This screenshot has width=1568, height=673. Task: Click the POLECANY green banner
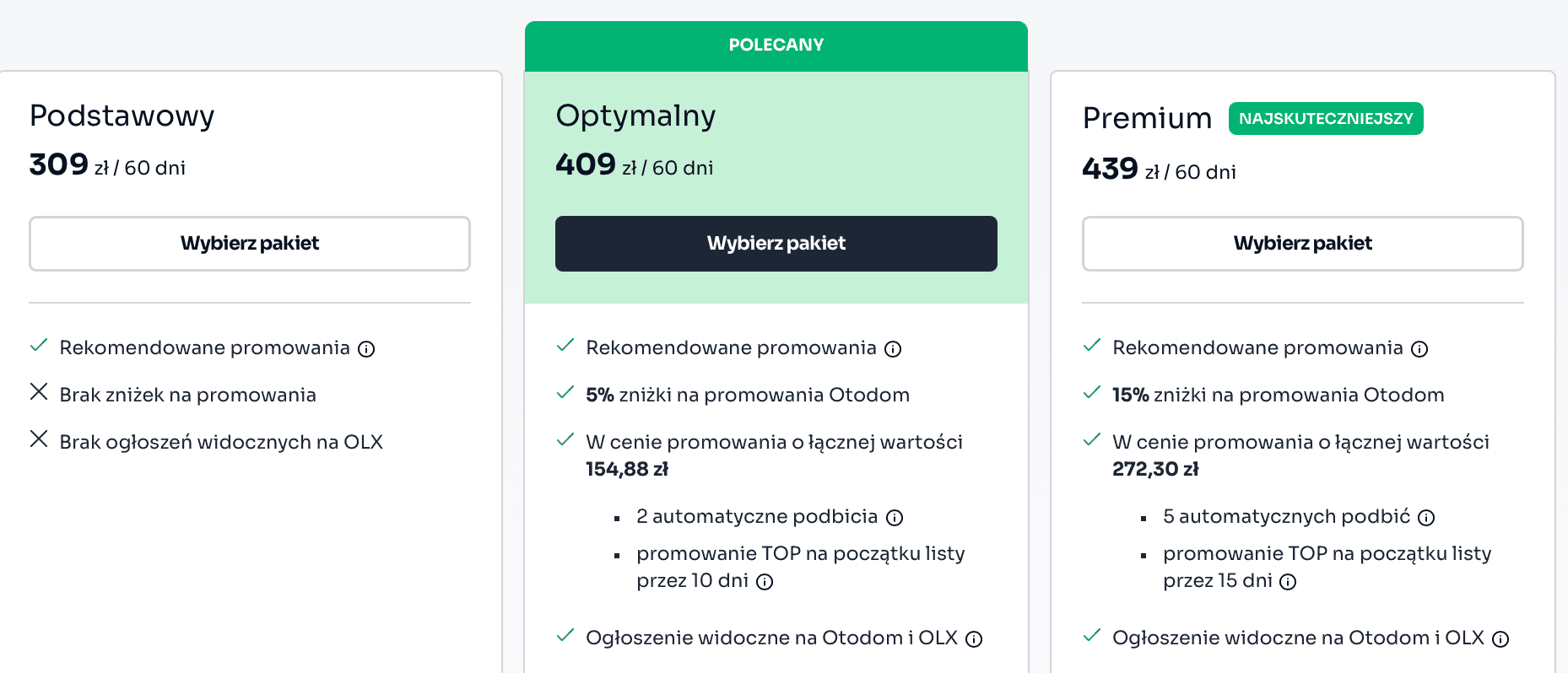tap(776, 46)
